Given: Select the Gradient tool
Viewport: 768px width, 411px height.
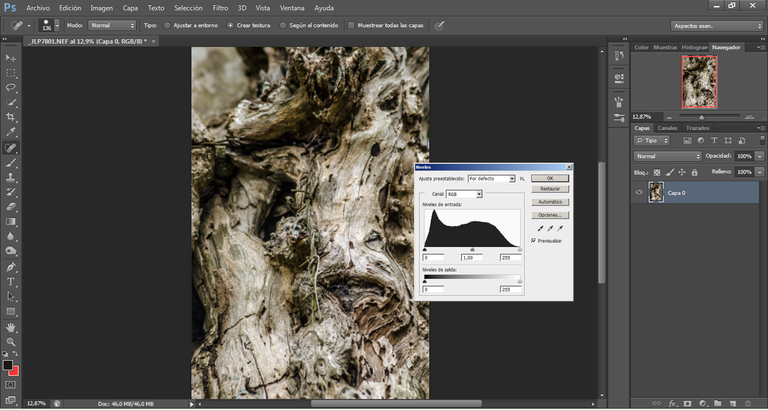Looking at the screenshot, I should pos(11,221).
